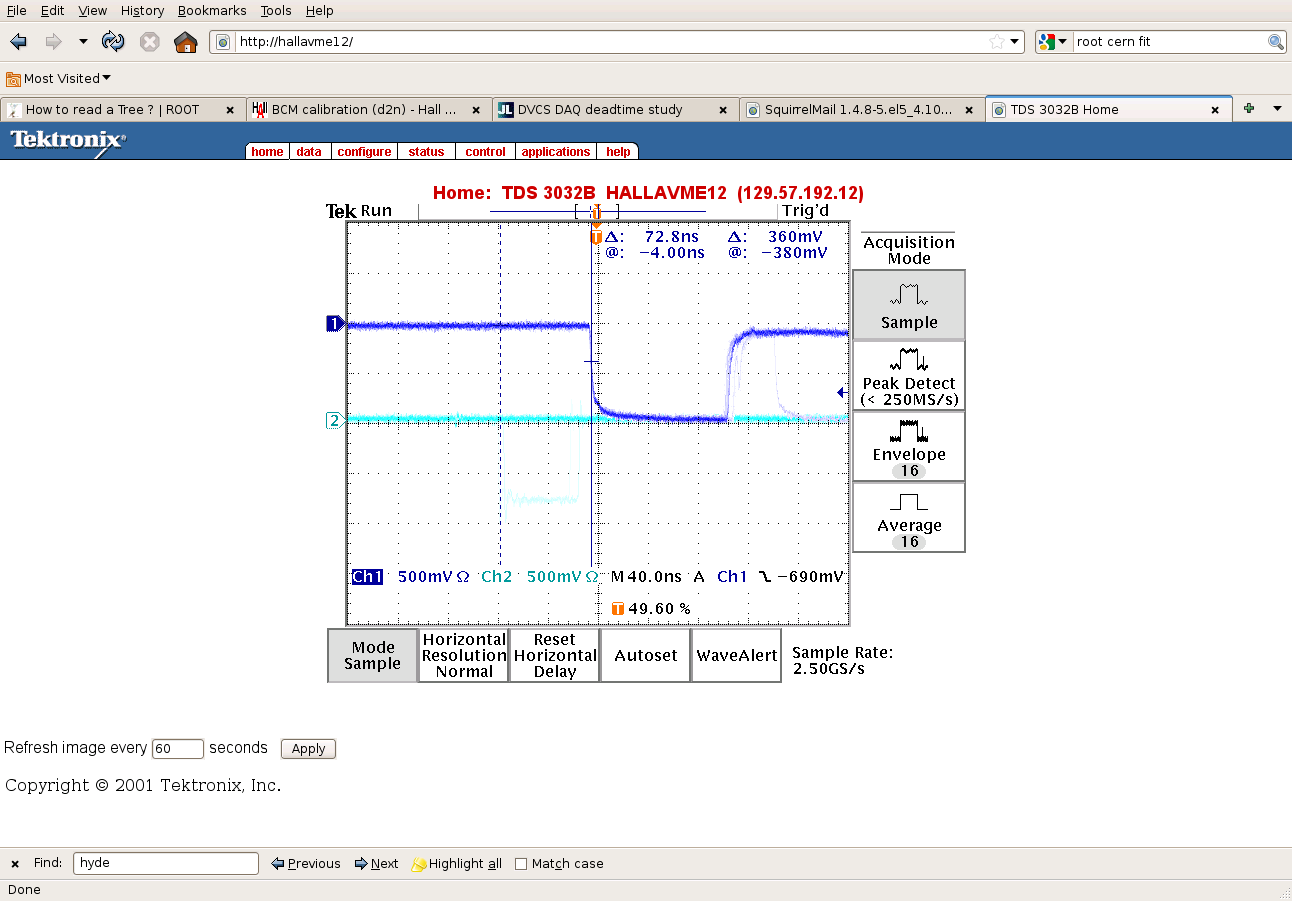Click the browser Forward arrow

pyautogui.click(x=53, y=42)
